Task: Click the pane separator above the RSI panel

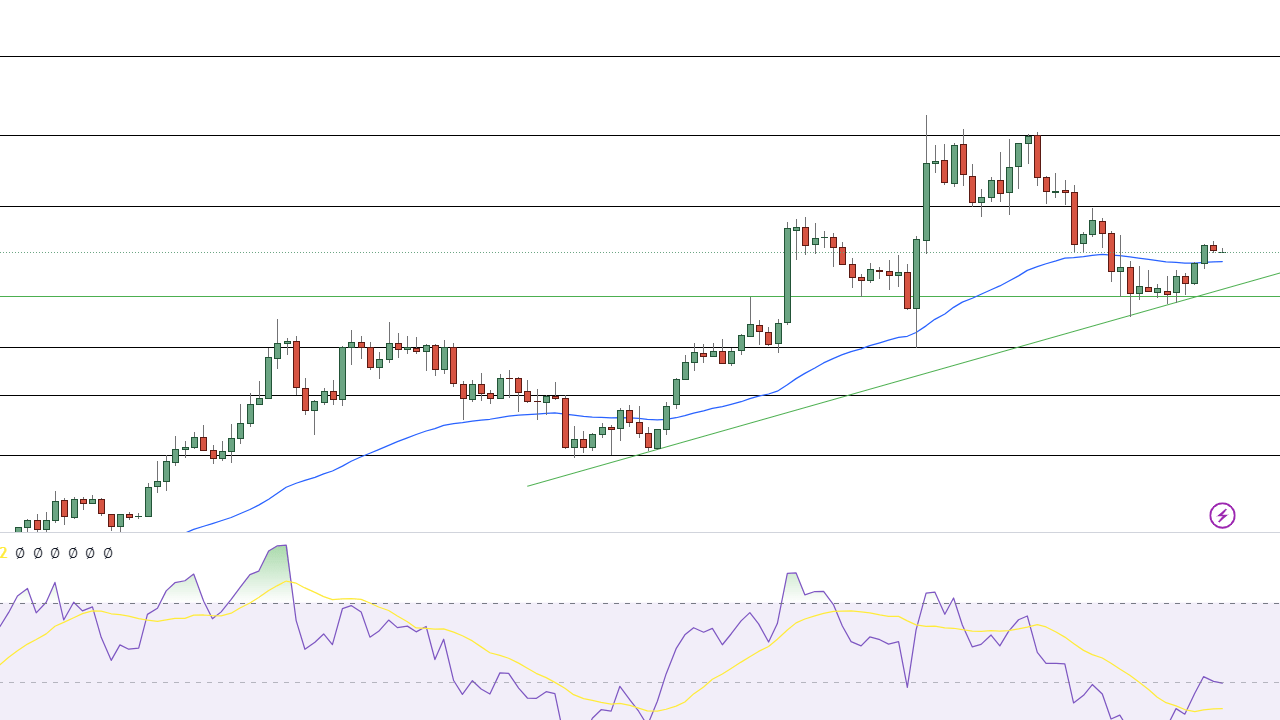Action: (x=640, y=533)
